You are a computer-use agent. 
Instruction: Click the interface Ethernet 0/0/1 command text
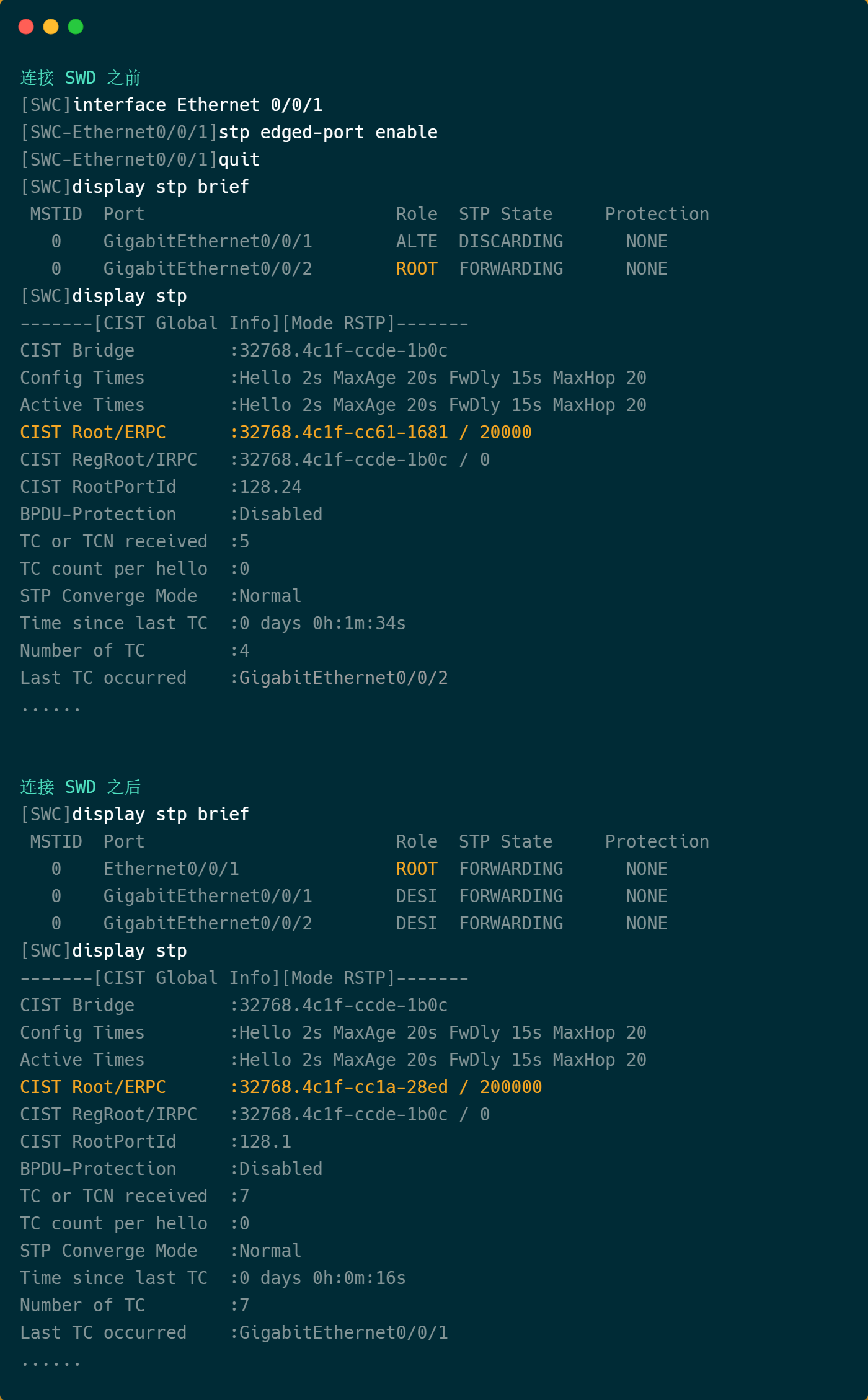pyautogui.click(x=198, y=105)
